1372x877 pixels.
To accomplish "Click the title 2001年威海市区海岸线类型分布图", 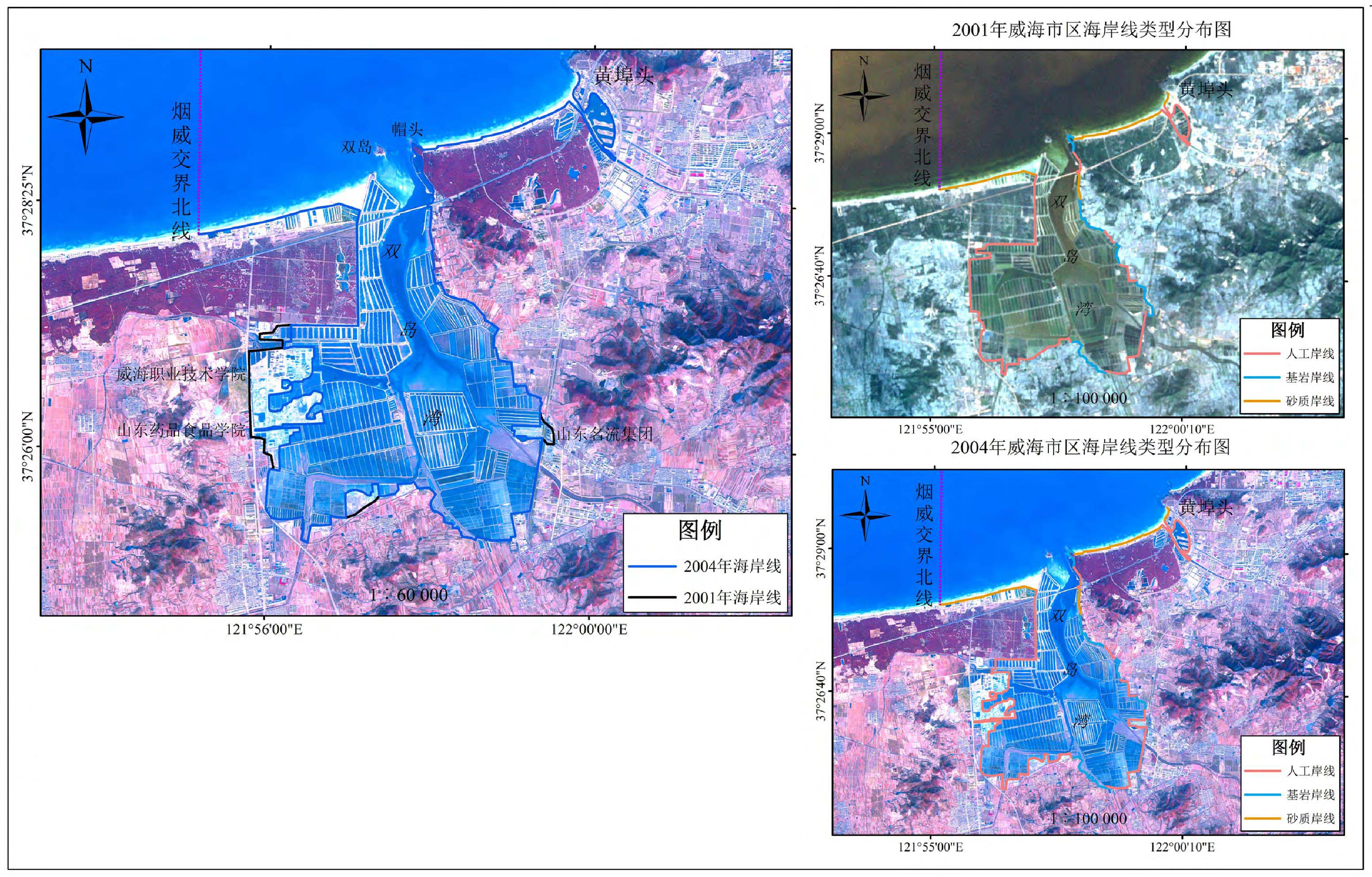I will coord(1092,29).
